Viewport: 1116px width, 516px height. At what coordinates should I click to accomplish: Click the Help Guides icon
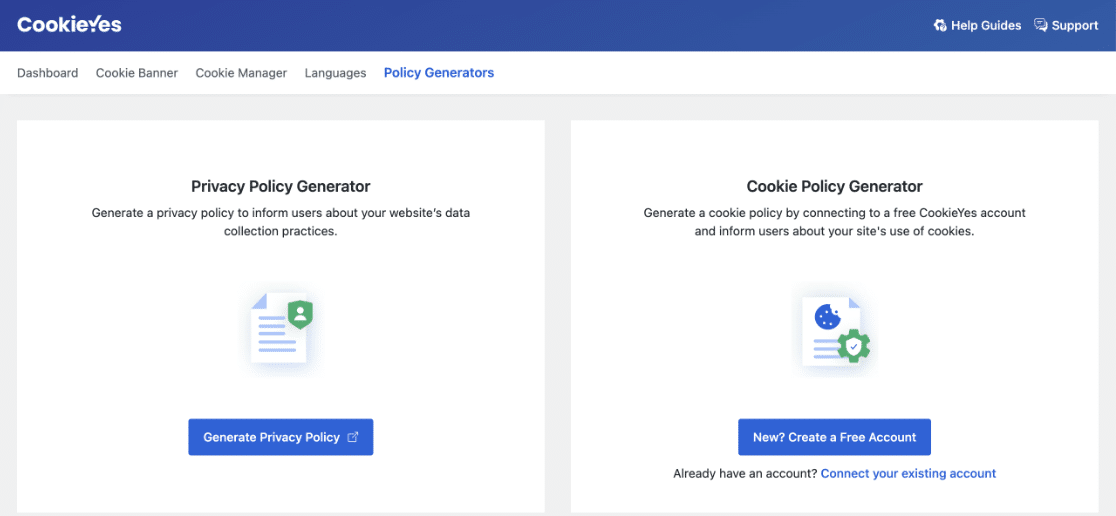(x=940, y=26)
